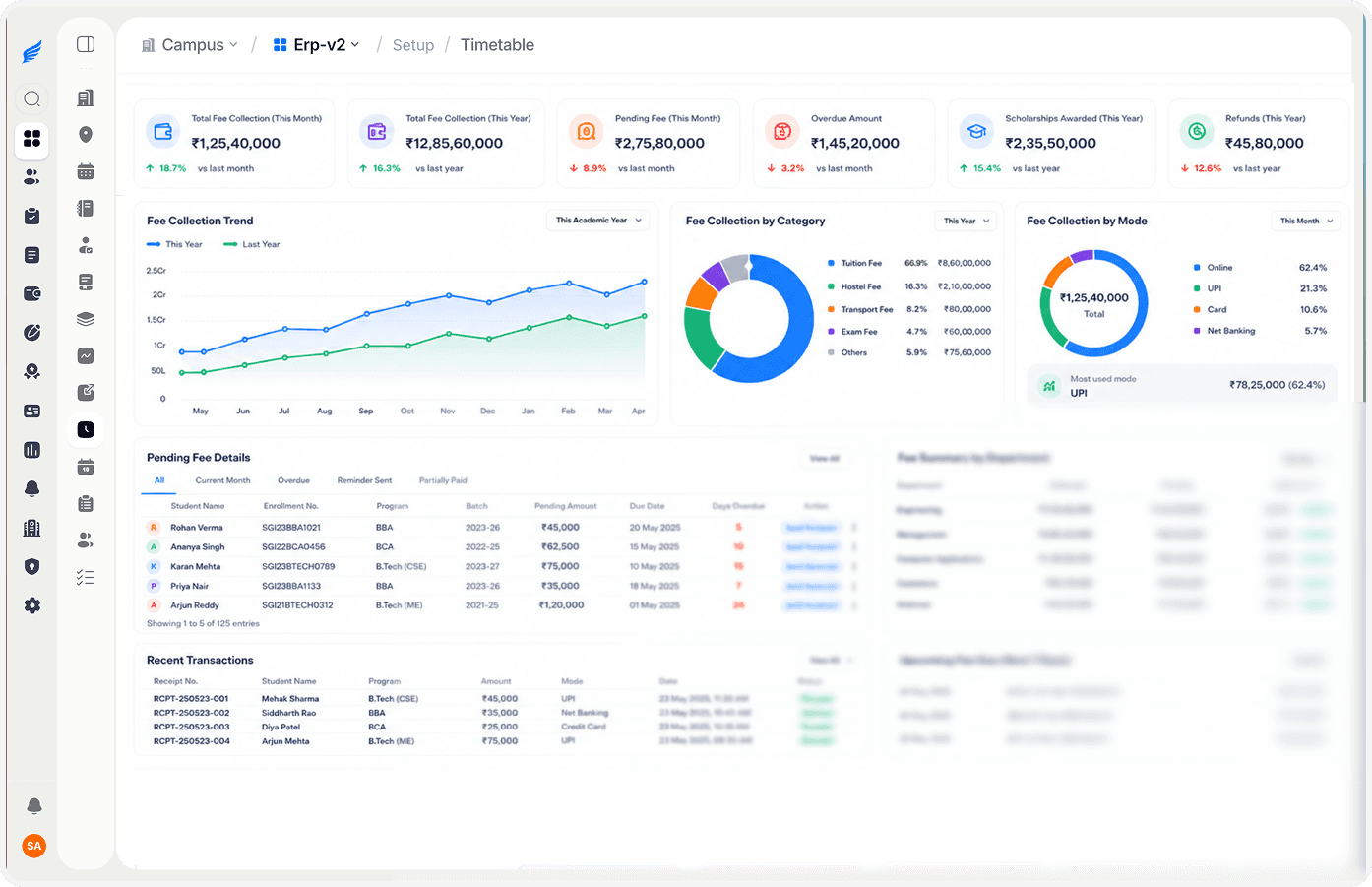This screenshot has width=1372, height=887.
Task: Open the location pin icon in second sidebar
Action: pos(86,135)
